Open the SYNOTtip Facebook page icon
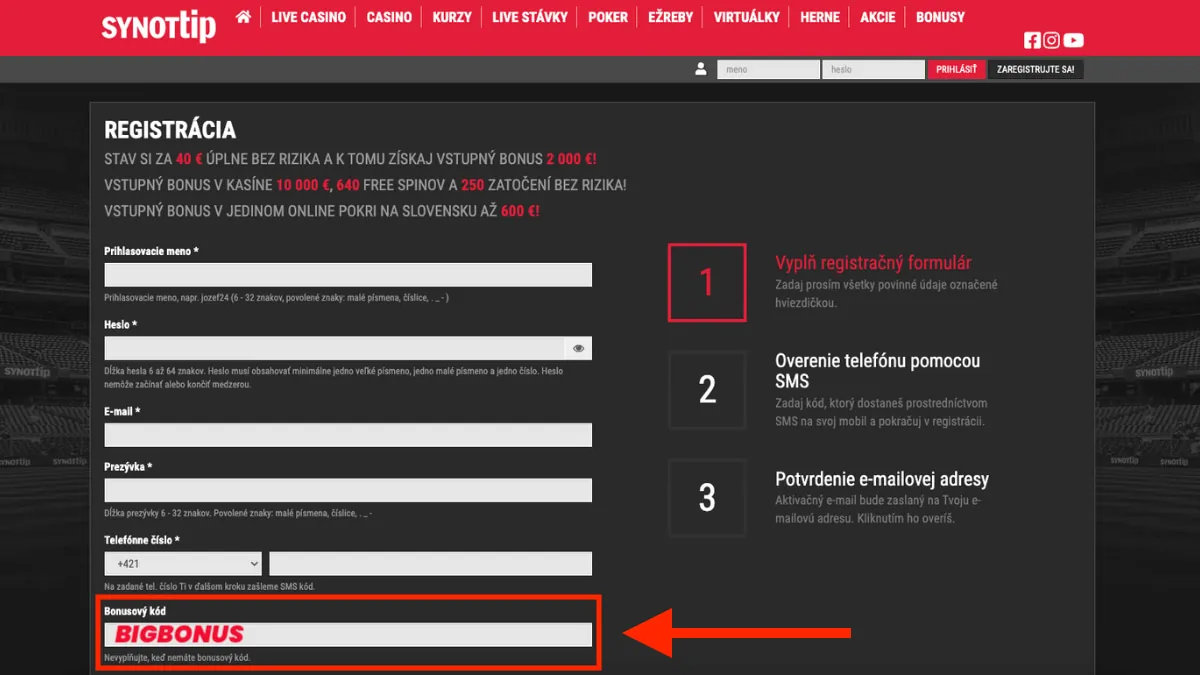The width and height of the screenshot is (1200, 675). tap(1032, 40)
